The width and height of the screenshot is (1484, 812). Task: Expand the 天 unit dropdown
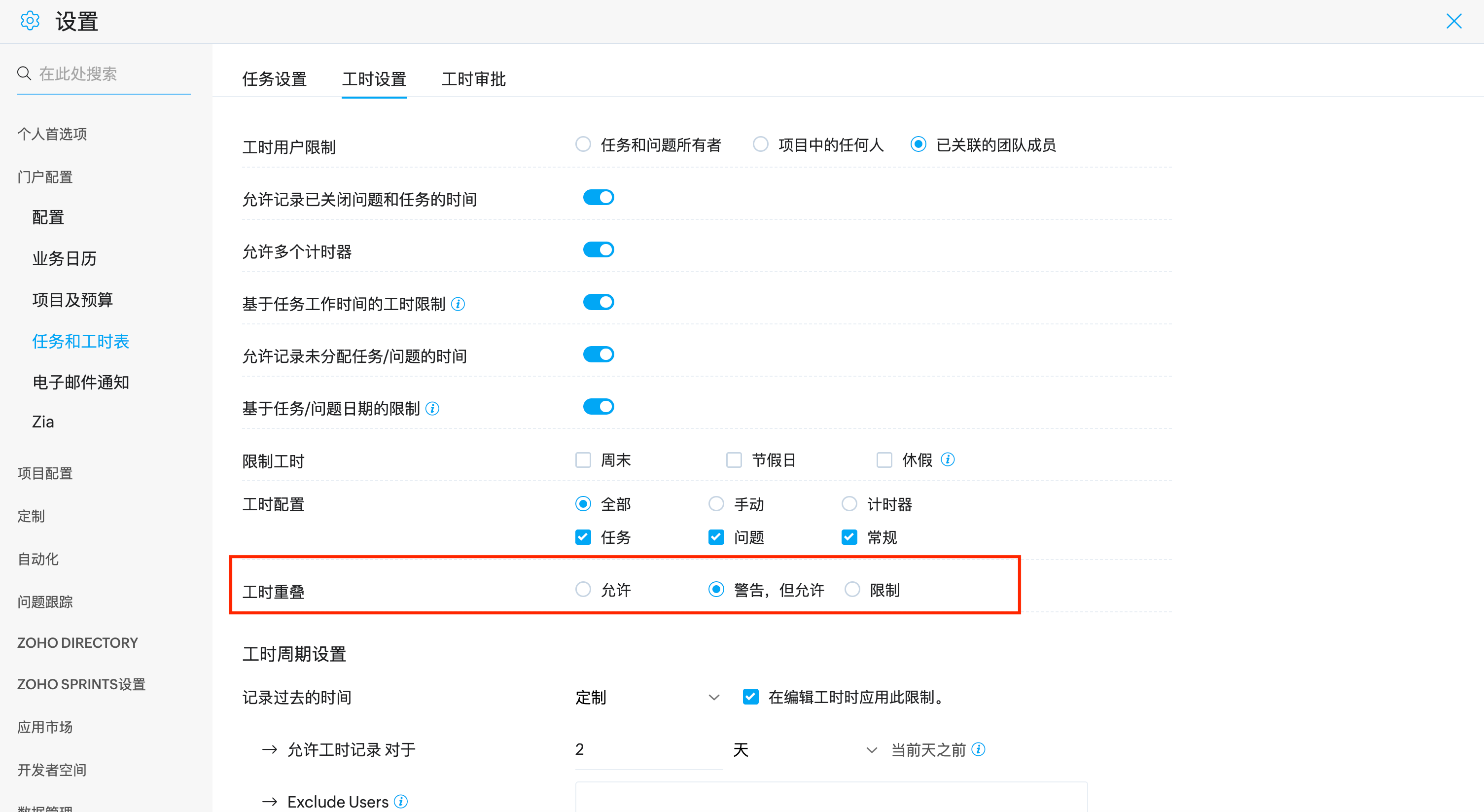coord(804,749)
